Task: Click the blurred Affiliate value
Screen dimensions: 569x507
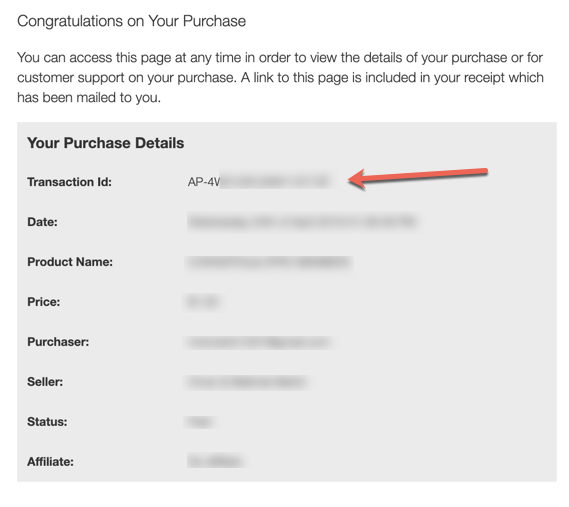Action: [216, 461]
